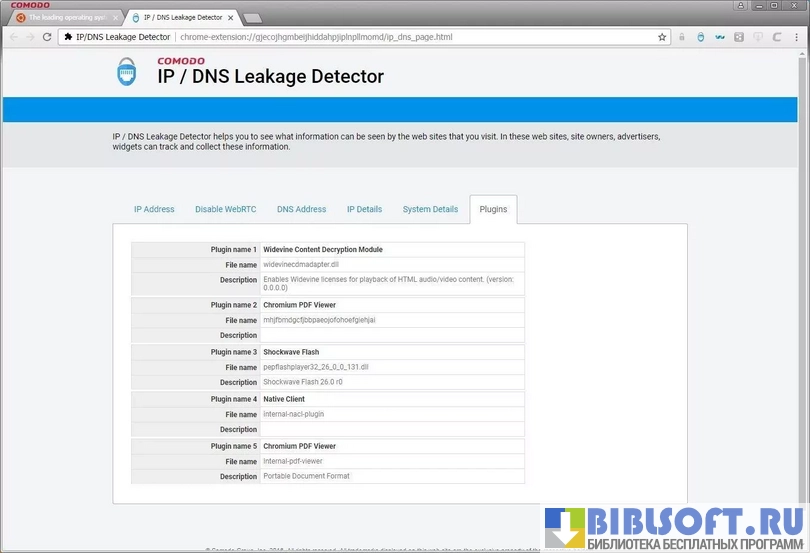The width and height of the screenshot is (810, 553).
Task: Select the Plugins tab
Action: [x=493, y=209]
